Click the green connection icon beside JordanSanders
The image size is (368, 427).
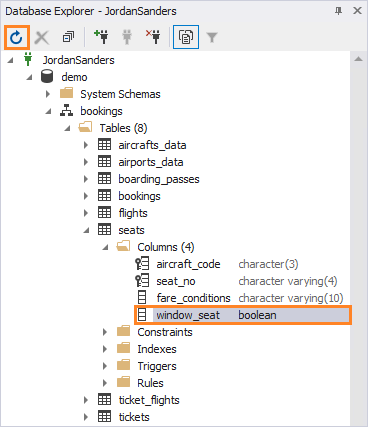(28, 59)
